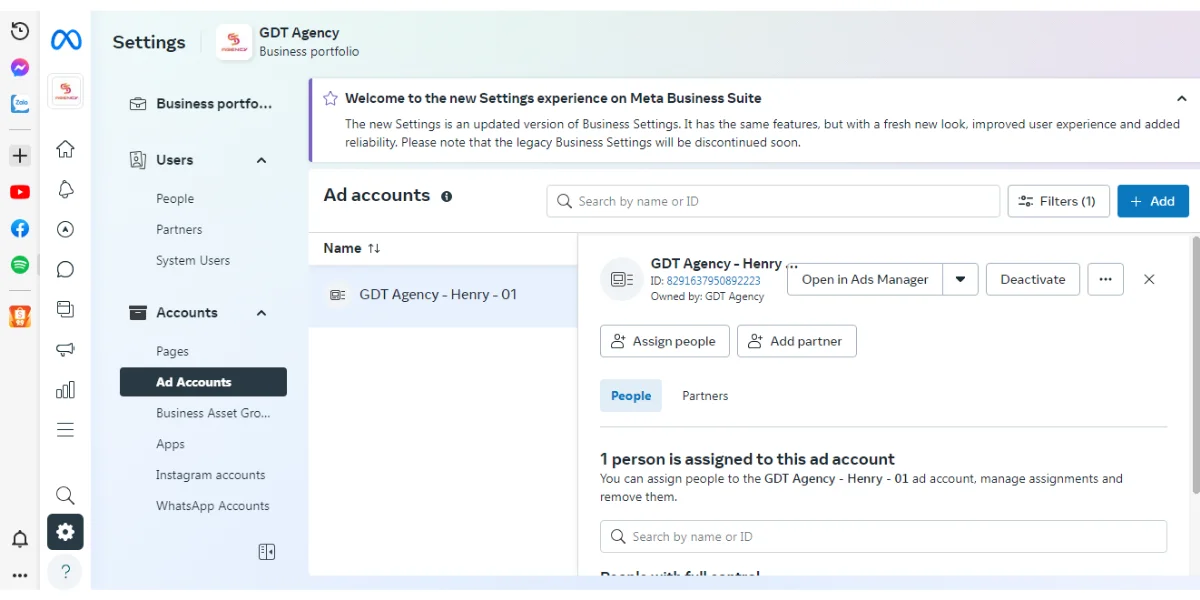The height and width of the screenshot is (600, 1200).
Task: Click the Meta logo
Action: coord(66,40)
